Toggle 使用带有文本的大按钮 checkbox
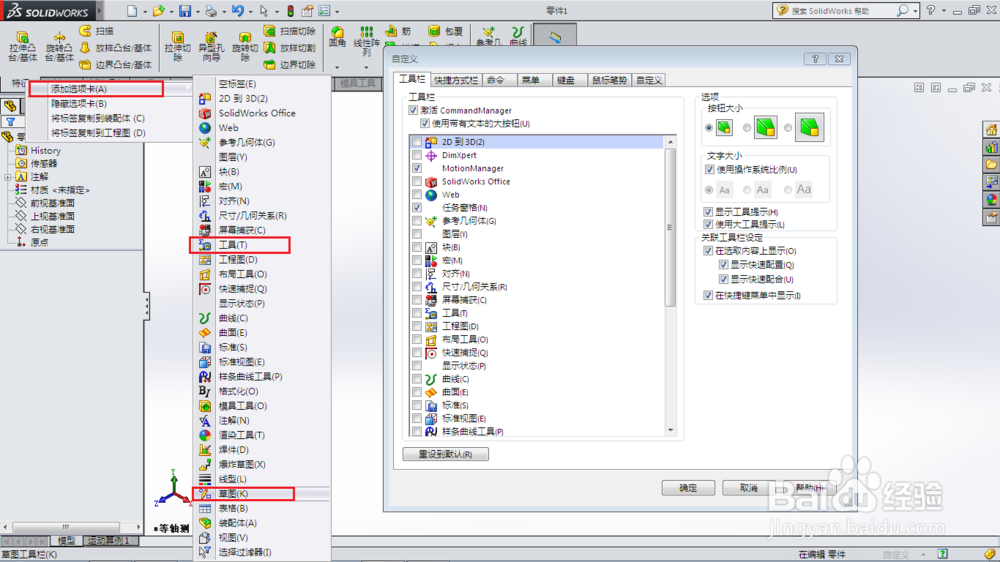This screenshot has width=1000, height=562. (425, 123)
